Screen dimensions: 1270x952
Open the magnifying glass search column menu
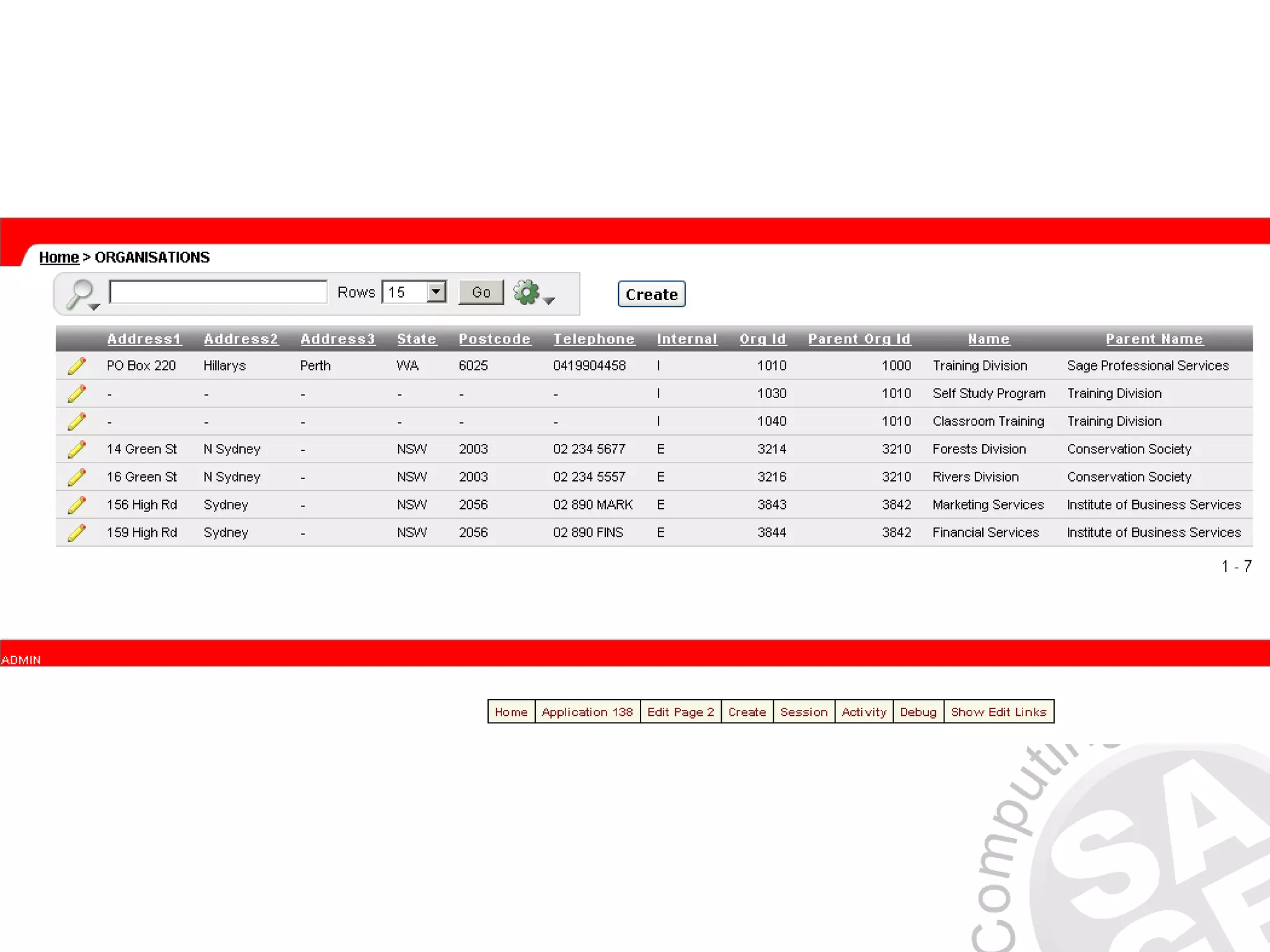click(83, 294)
